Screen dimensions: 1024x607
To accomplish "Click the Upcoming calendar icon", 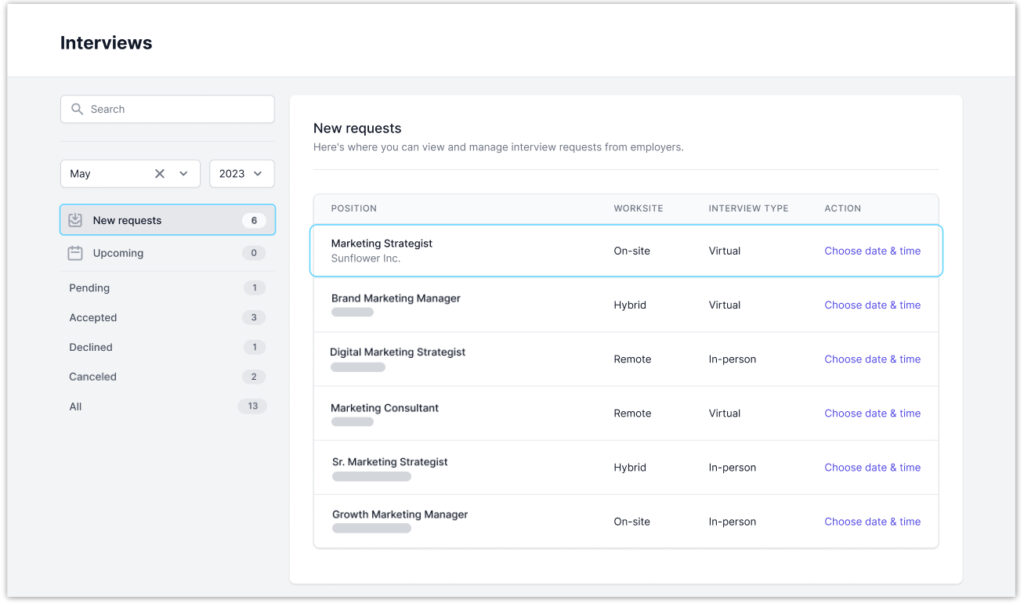I will click(x=75, y=253).
